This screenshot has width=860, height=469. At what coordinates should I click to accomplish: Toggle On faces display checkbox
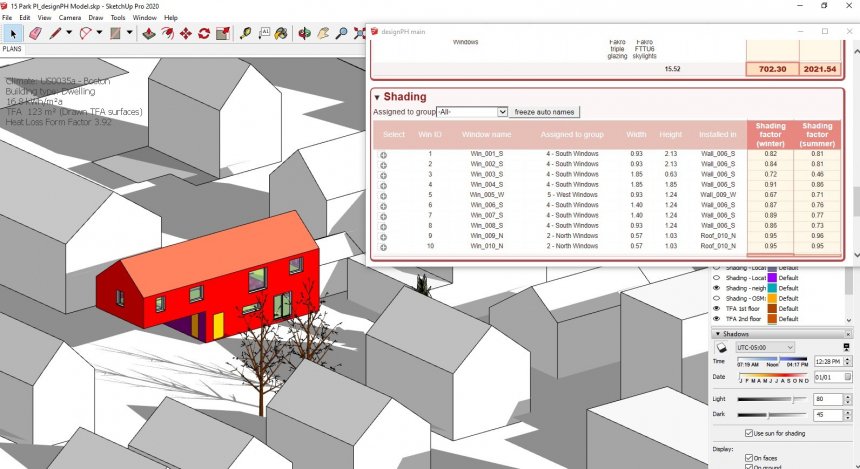tap(749, 457)
